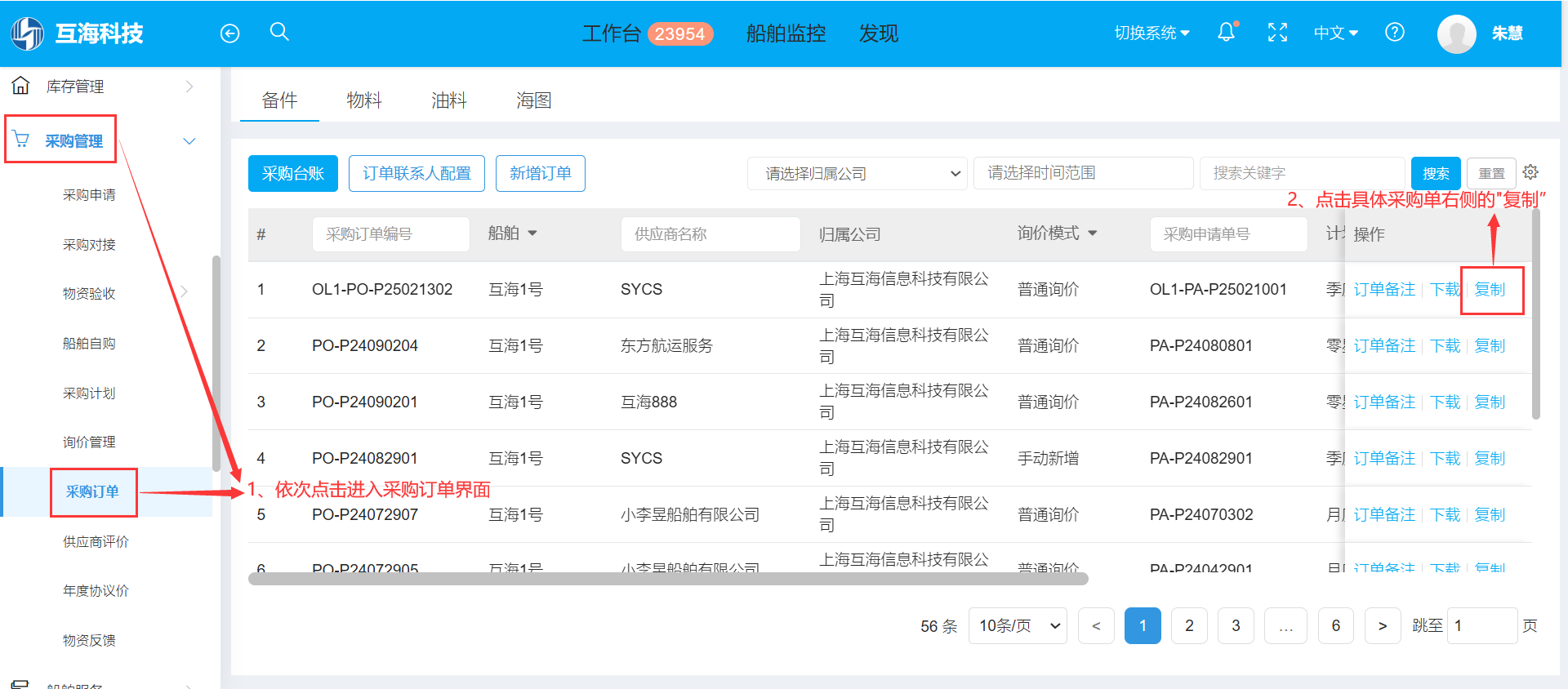The image size is (1568, 689).
Task: Click the table horizontal scrollbar
Action: pos(668,579)
